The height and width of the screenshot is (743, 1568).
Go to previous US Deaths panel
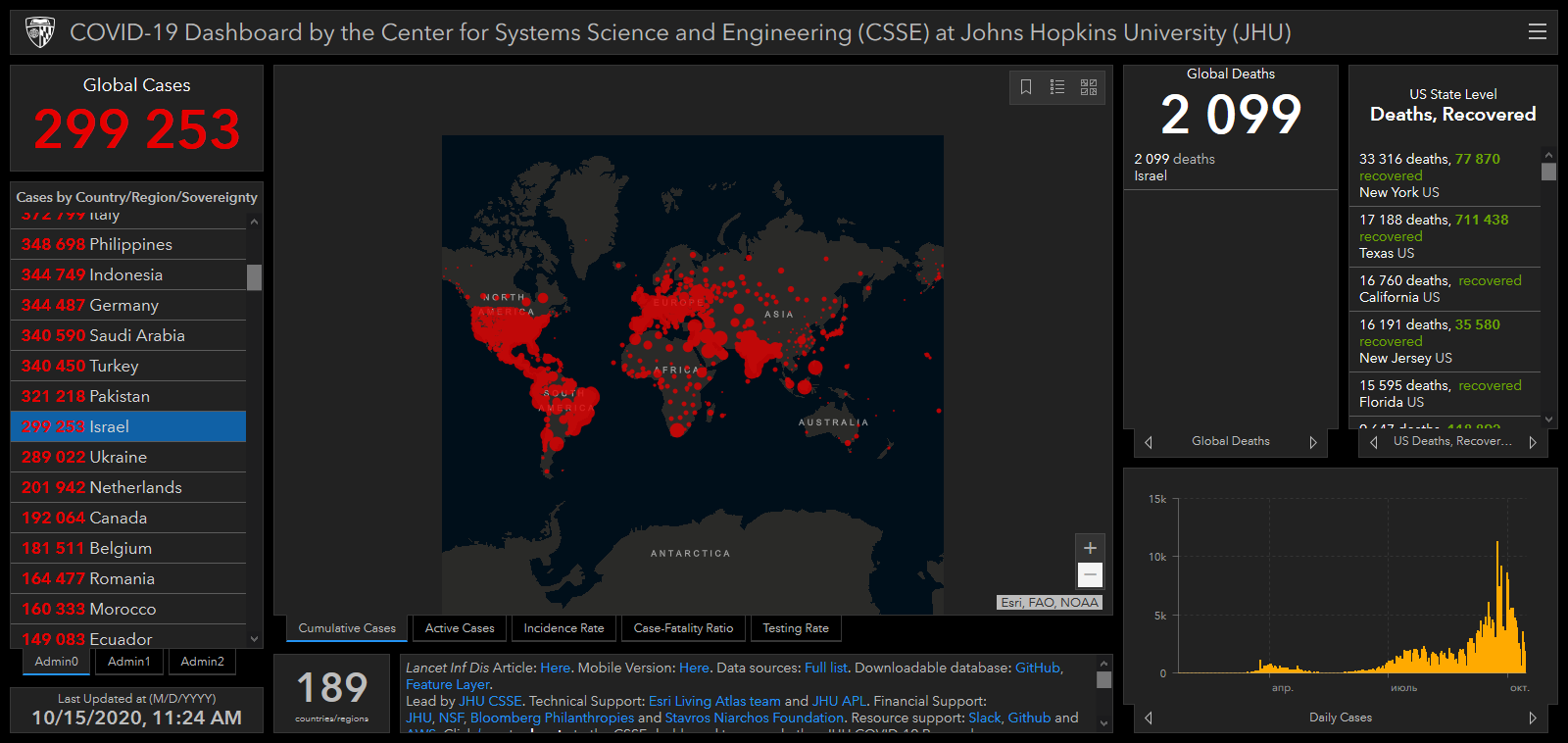pos(1374,442)
